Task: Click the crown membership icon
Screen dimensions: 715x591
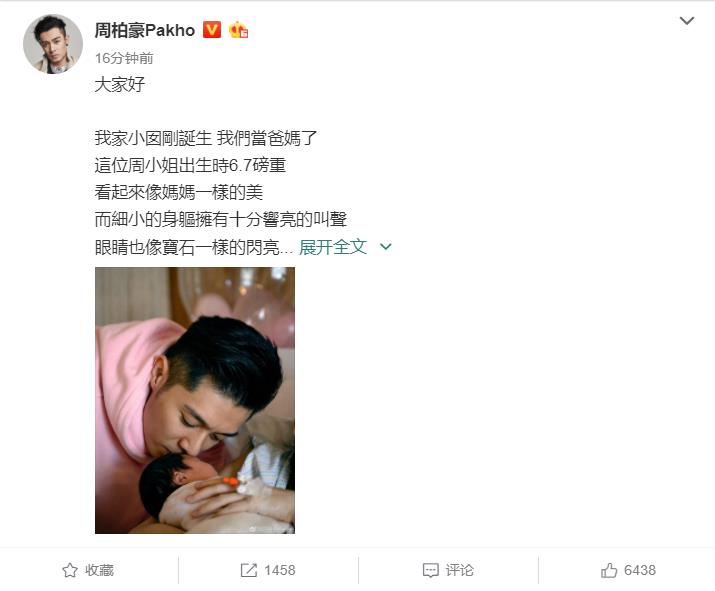Action: pos(238,30)
